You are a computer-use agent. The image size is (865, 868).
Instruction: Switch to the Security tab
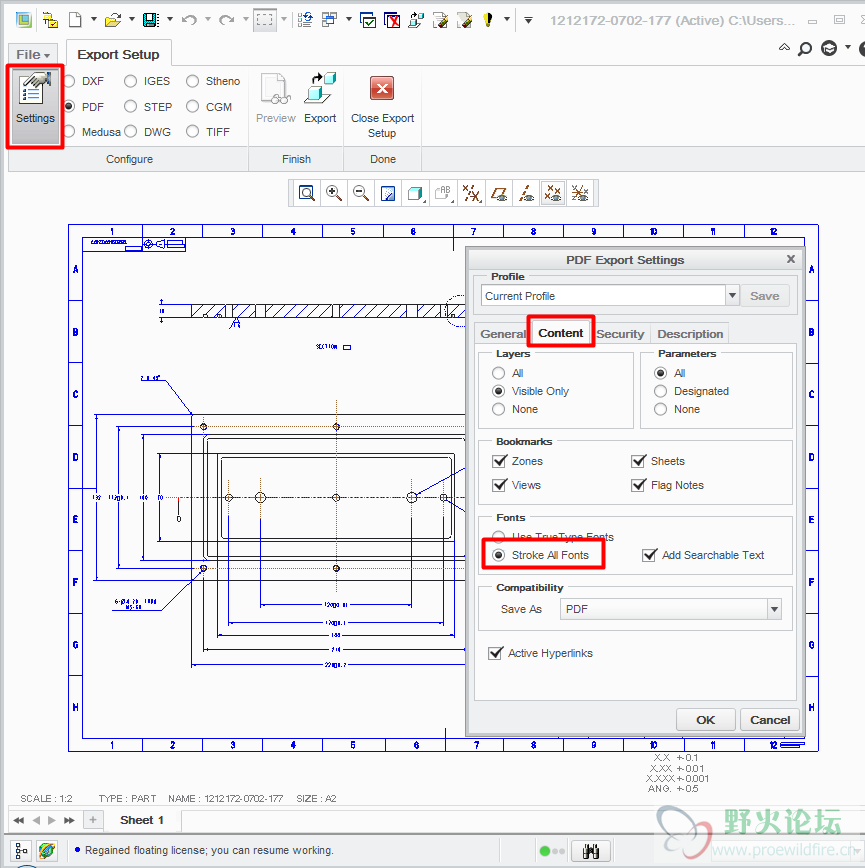click(620, 334)
